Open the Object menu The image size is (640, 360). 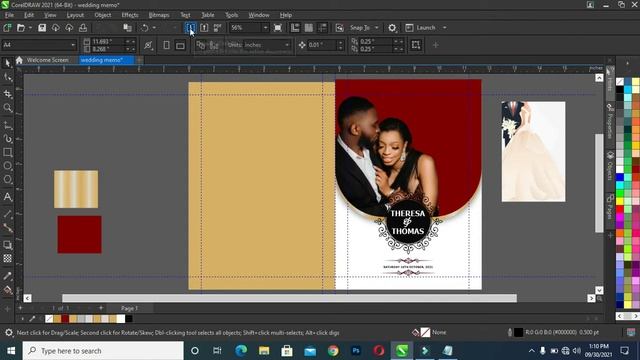[102, 15]
